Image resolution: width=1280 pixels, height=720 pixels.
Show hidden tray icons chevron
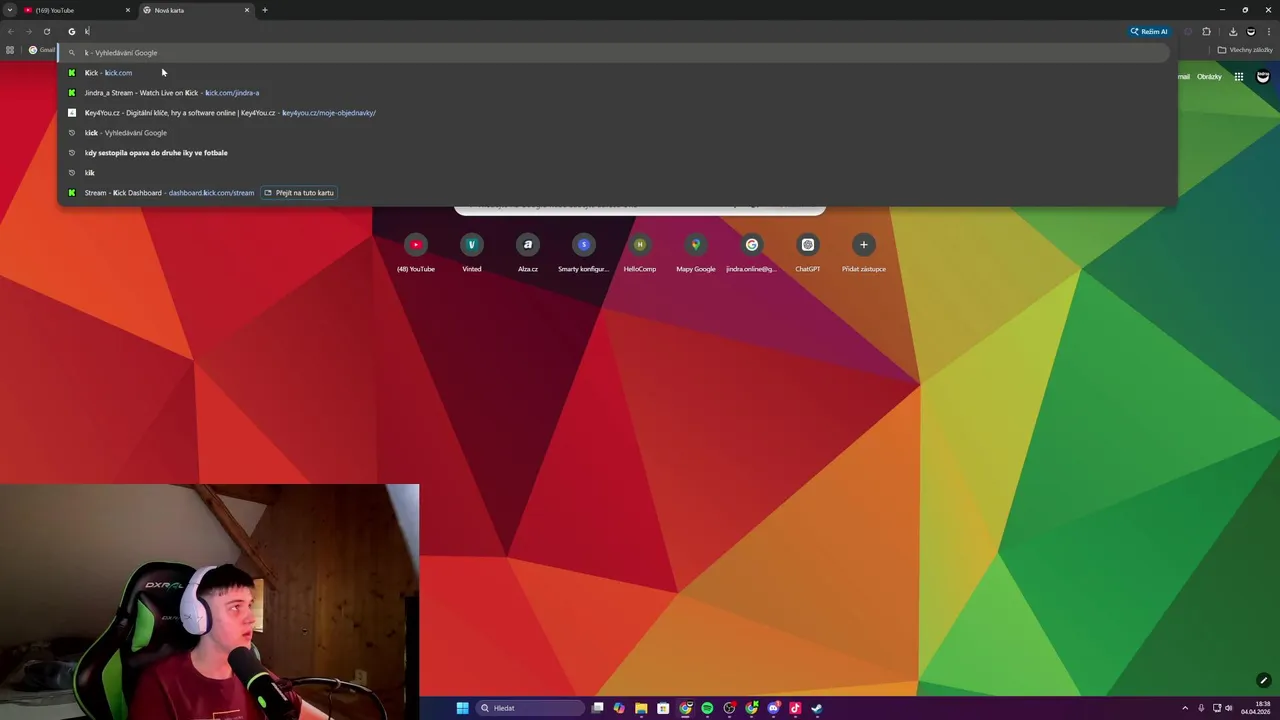pyautogui.click(x=1185, y=708)
